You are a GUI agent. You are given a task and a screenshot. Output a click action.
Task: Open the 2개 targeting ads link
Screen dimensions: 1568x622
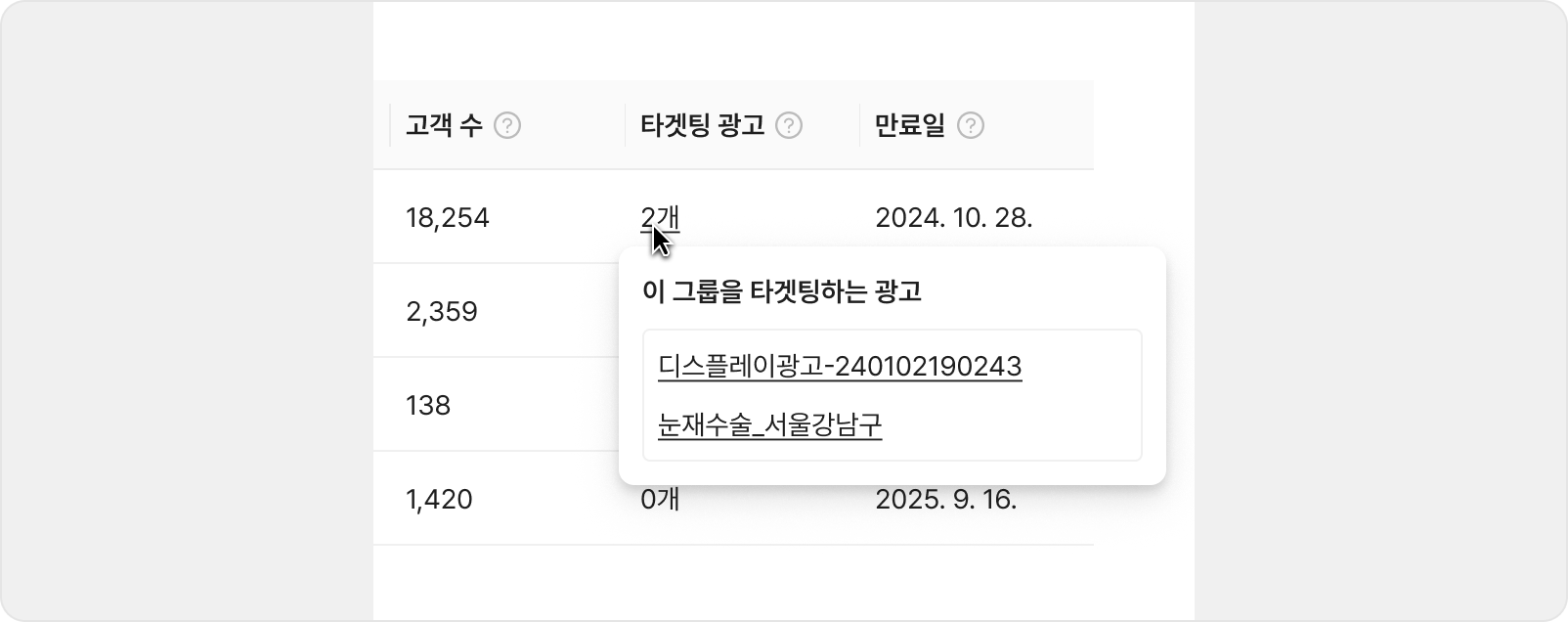(659, 217)
